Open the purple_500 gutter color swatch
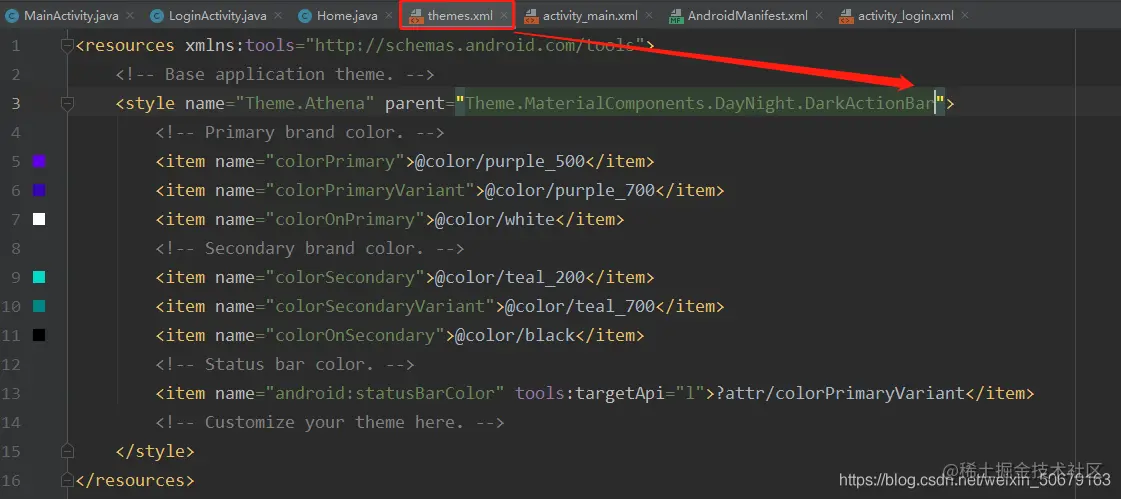The width and height of the screenshot is (1121, 499). tap(39, 162)
